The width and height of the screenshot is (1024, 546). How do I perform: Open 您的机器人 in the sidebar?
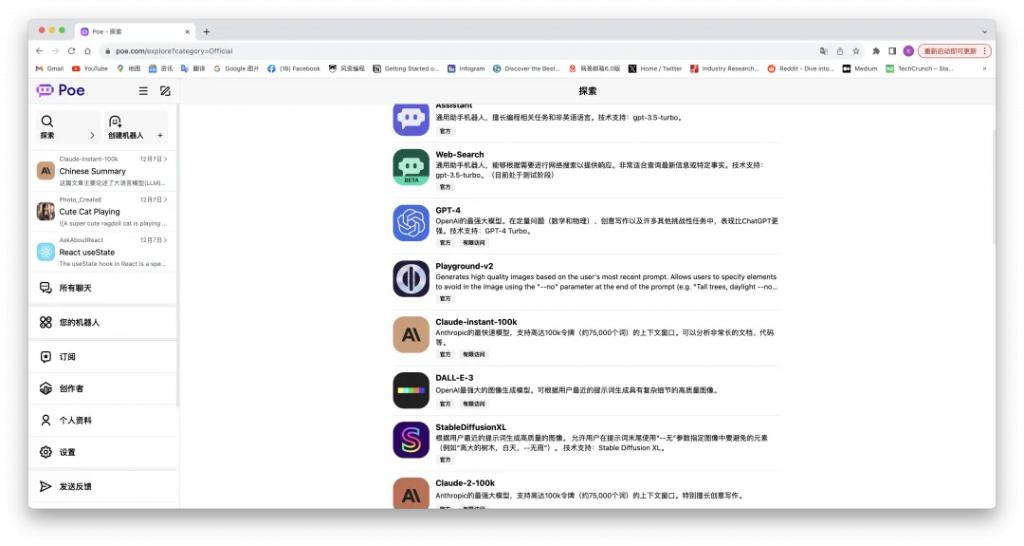tap(103, 323)
